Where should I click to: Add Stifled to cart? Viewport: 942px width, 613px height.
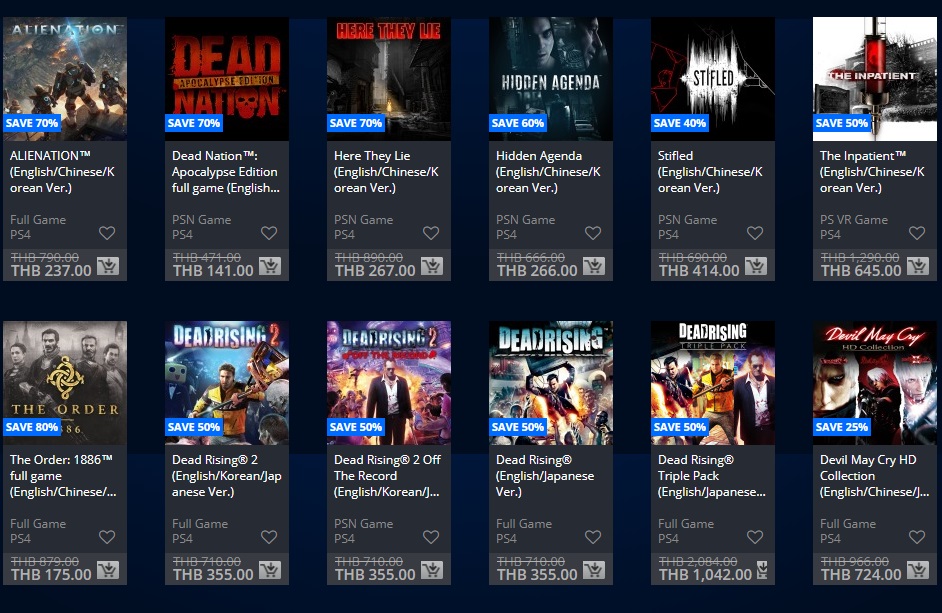coord(756,266)
